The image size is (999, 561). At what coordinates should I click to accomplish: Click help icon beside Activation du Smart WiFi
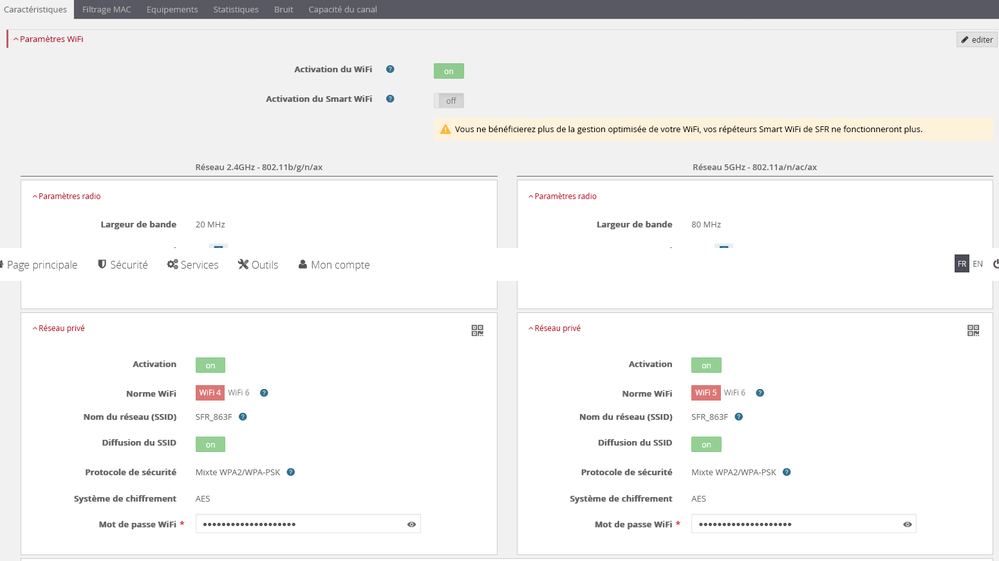pyautogui.click(x=390, y=99)
